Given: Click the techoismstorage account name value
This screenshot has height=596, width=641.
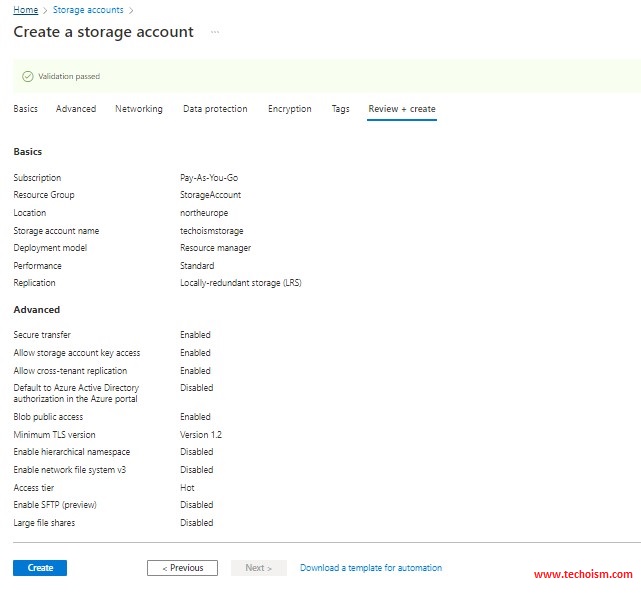Looking at the screenshot, I should tap(212, 231).
